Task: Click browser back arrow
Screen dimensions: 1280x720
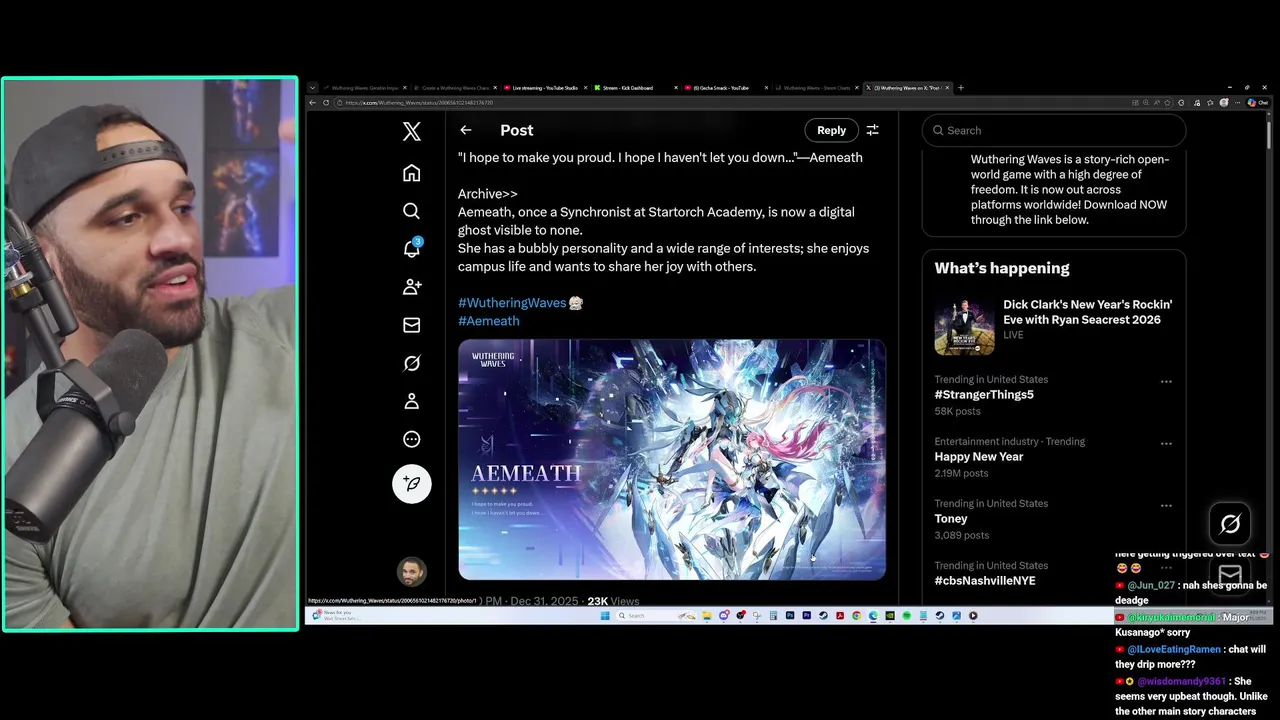Action: pos(313,102)
